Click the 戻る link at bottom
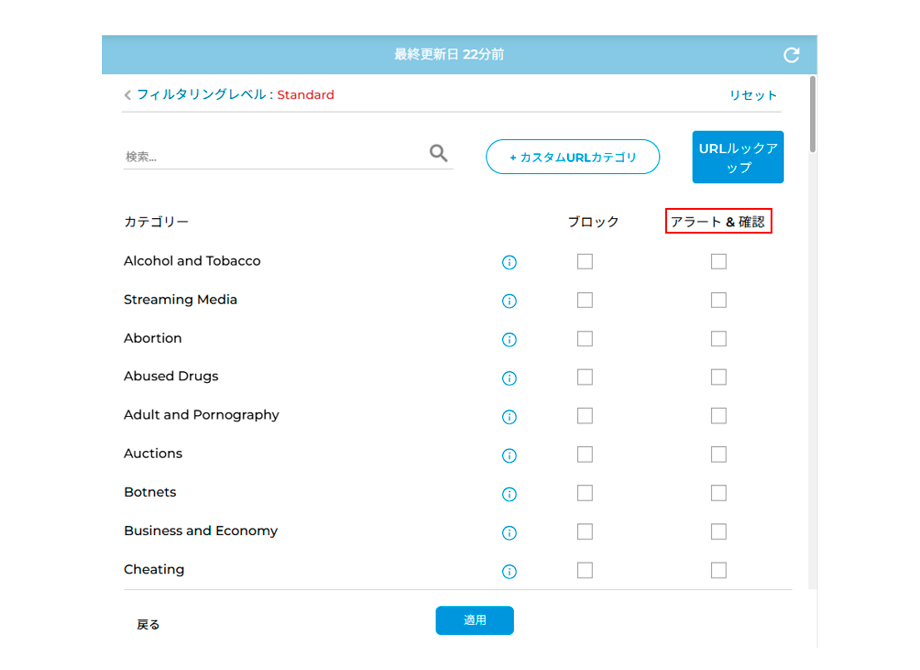This screenshot has width=920, height=670. (148, 625)
